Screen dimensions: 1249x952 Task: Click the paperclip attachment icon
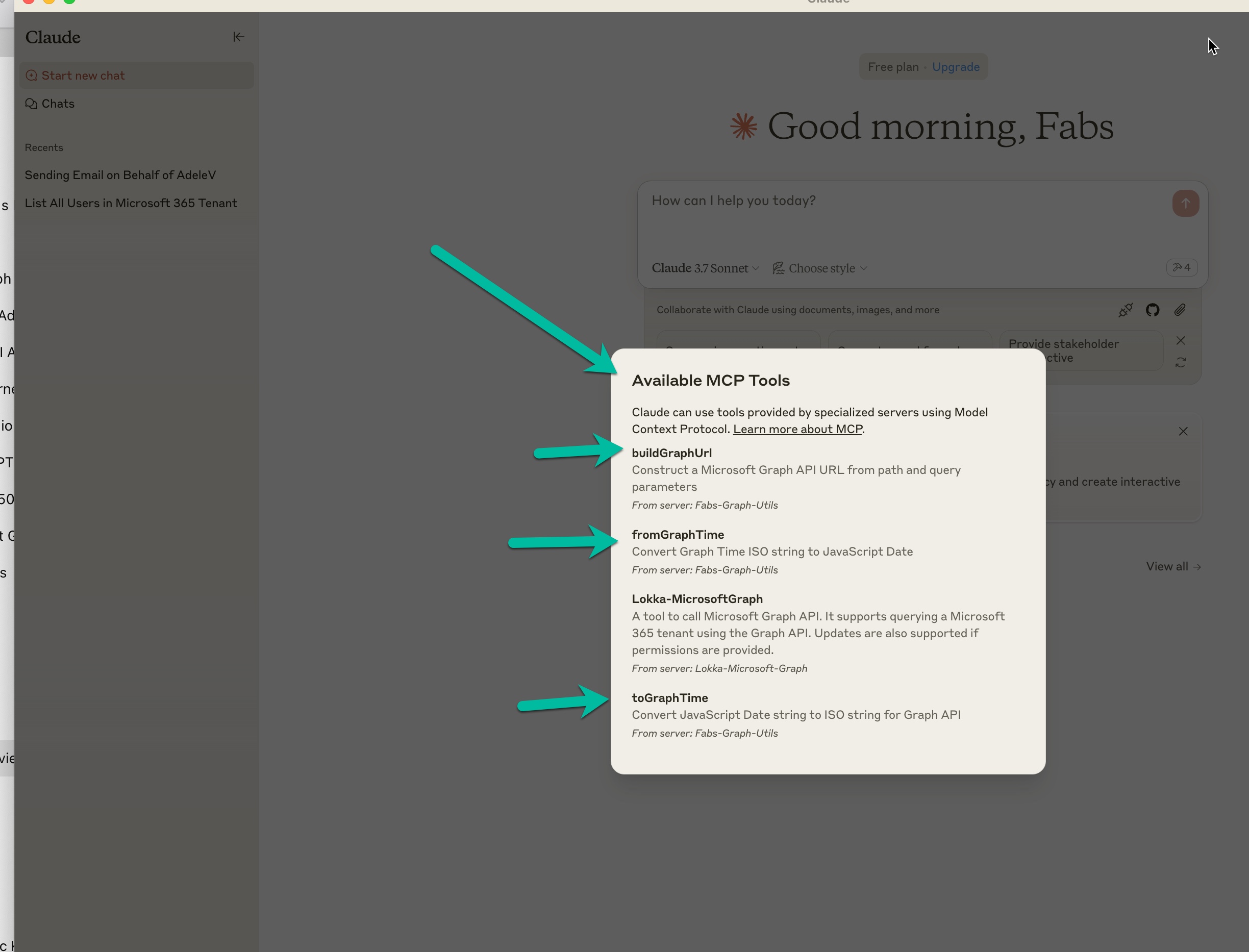1180,310
